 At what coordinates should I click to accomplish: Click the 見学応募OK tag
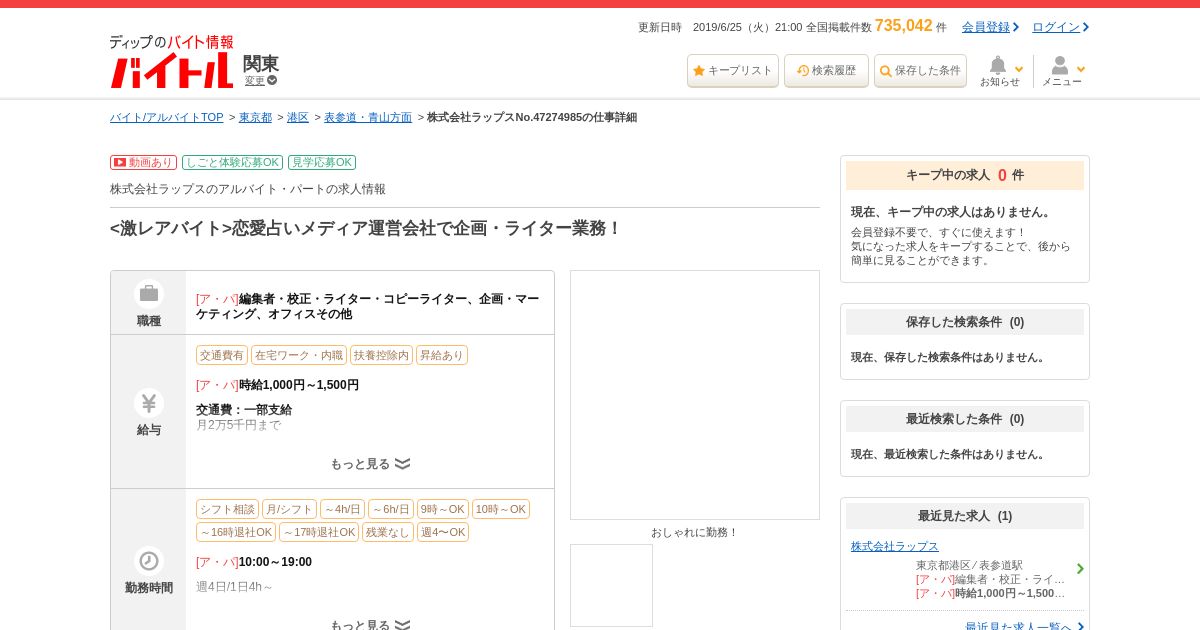click(322, 162)
